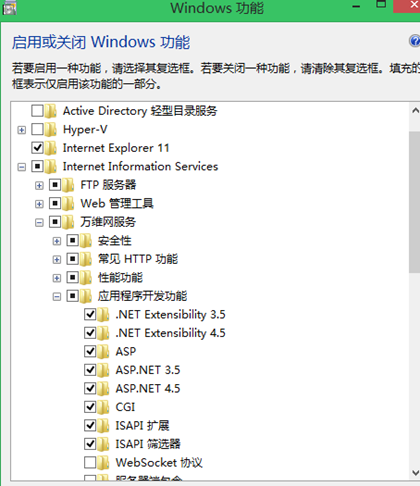This screenshot has height=486, width=420.
Task: Click the Active Directory 轻型目录服务 folder icon
Action: [x=51, y=111]
